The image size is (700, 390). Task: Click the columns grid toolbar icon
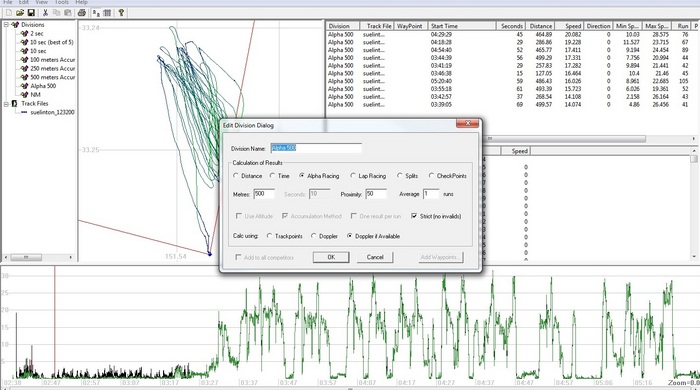click(107, 13)
